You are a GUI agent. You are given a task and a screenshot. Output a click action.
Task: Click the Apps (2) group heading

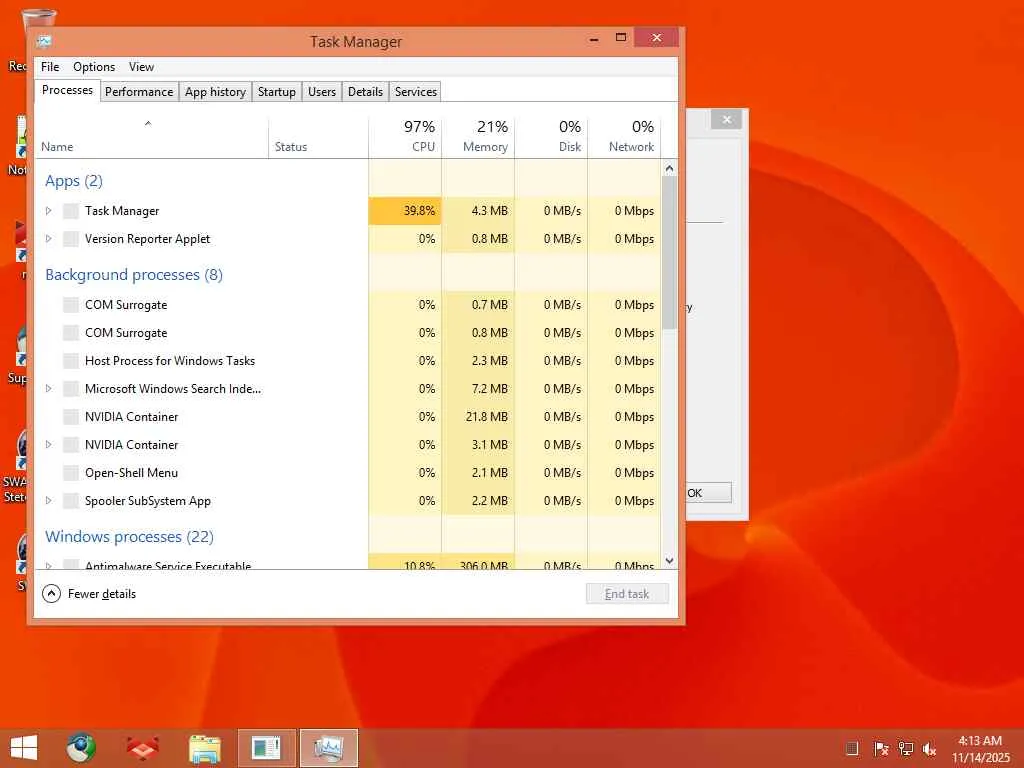pyautogui.click(x=74, y=181)
